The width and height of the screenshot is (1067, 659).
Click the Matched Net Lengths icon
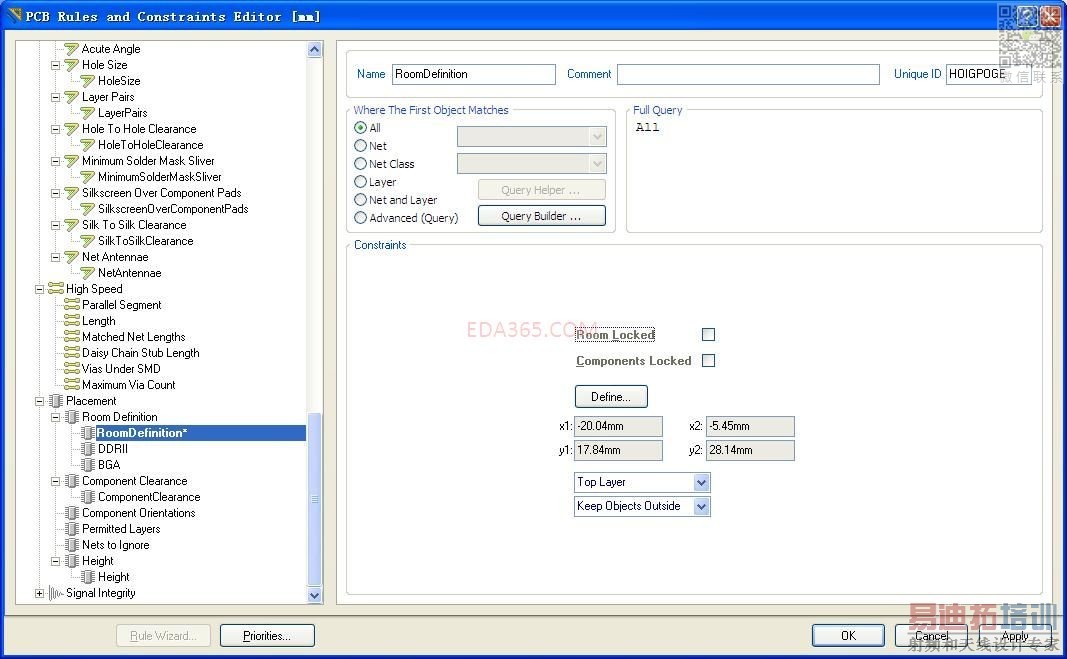tap(71, 337)
